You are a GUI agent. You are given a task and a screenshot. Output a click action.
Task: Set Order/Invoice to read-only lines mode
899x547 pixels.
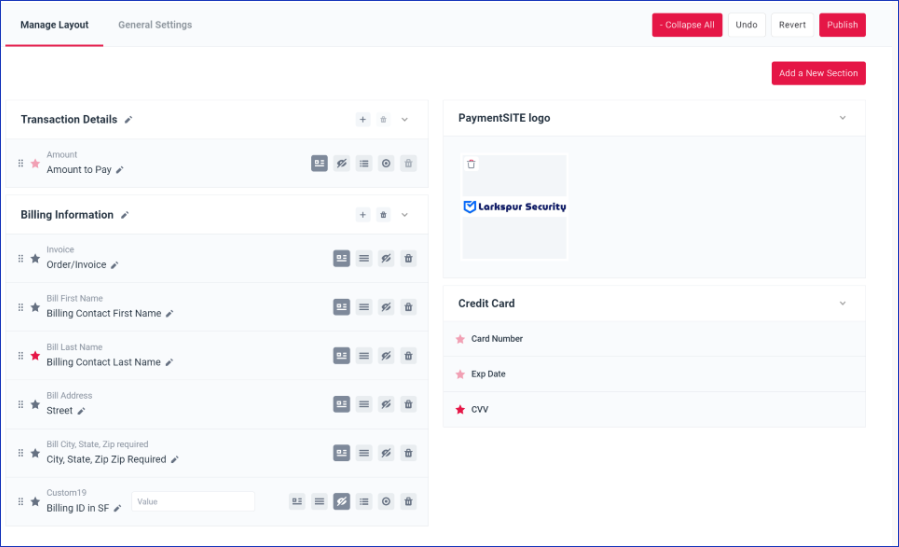[x=364, y=259]
